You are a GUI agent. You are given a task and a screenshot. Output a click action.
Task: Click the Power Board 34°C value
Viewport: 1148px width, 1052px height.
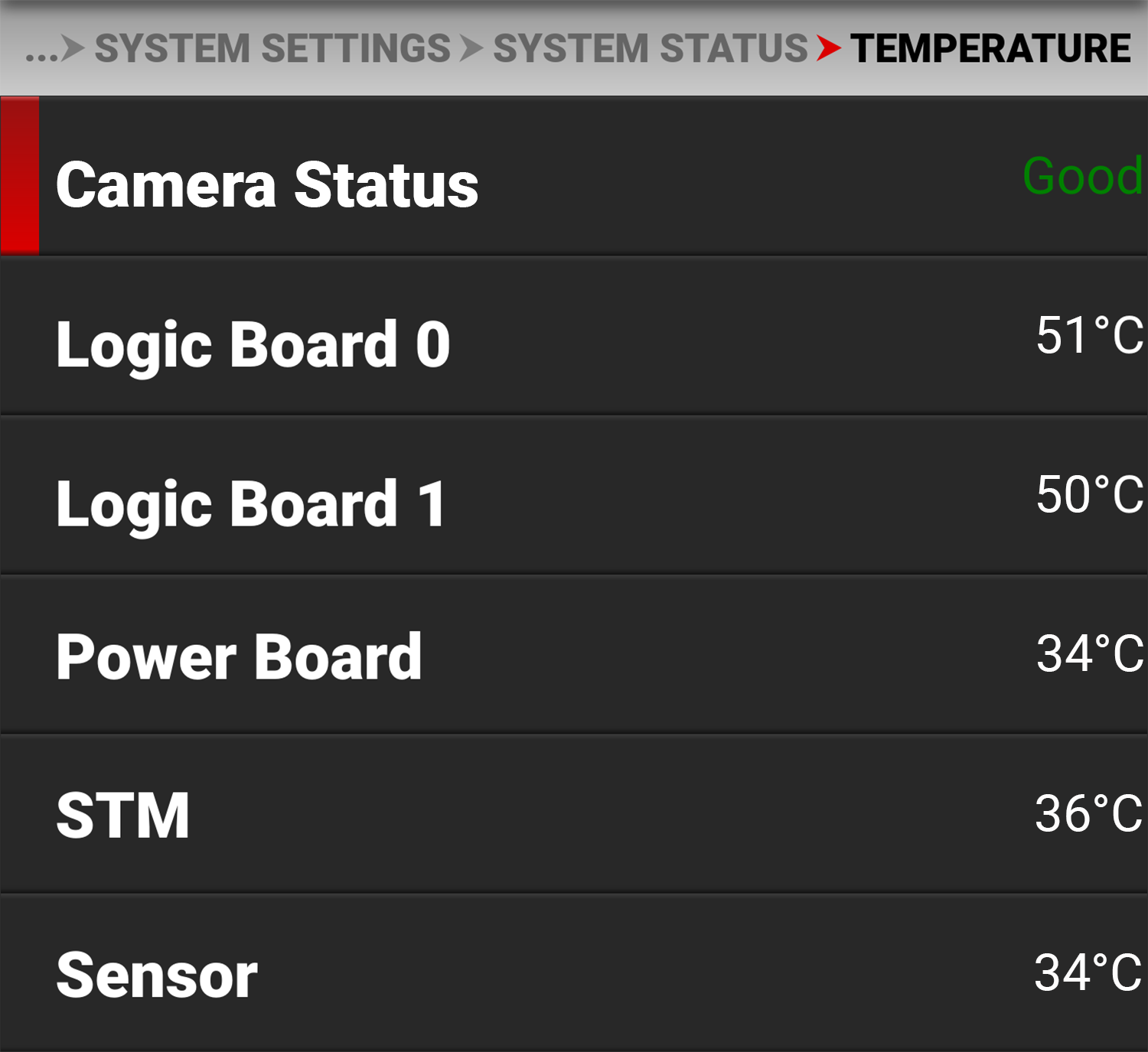1089,653
